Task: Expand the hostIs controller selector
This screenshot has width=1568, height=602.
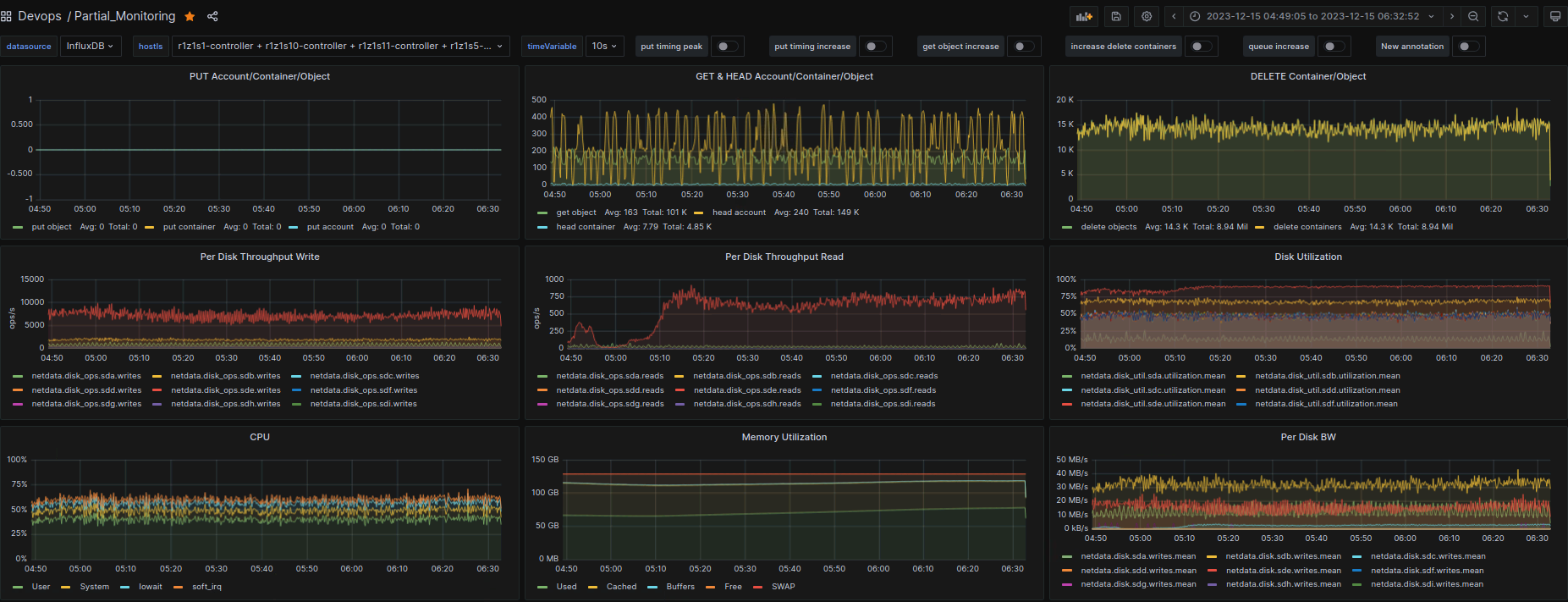Action: pyautogui.click(x=339, y=47)
